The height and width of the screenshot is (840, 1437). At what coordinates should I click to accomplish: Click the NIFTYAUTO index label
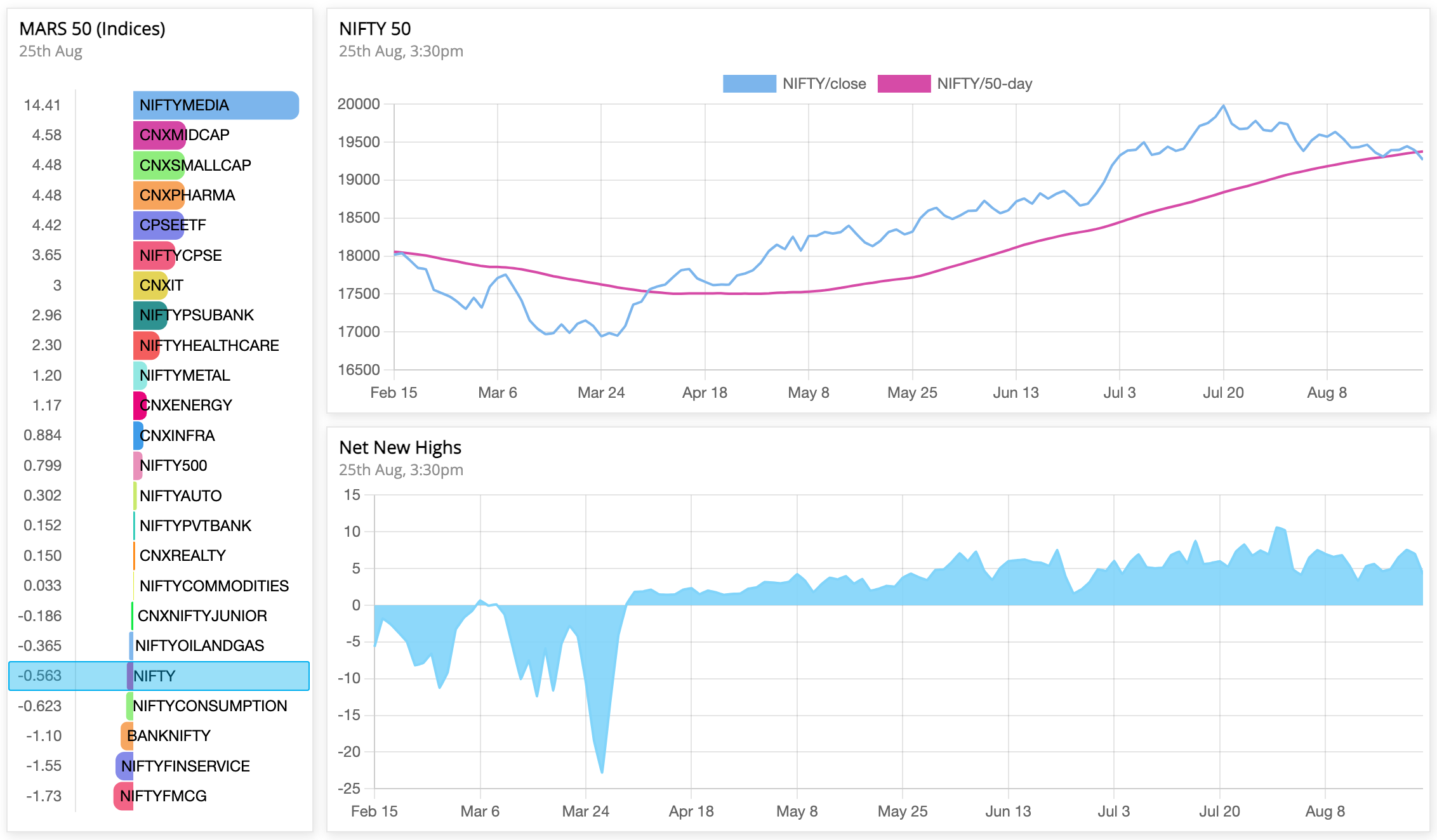[180, 496]
